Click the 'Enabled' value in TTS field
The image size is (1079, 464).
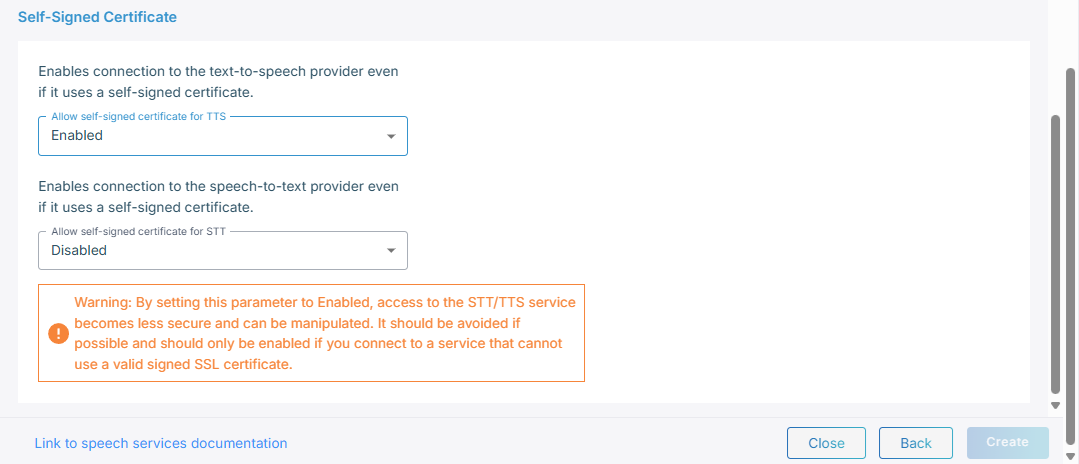[77, 135]
